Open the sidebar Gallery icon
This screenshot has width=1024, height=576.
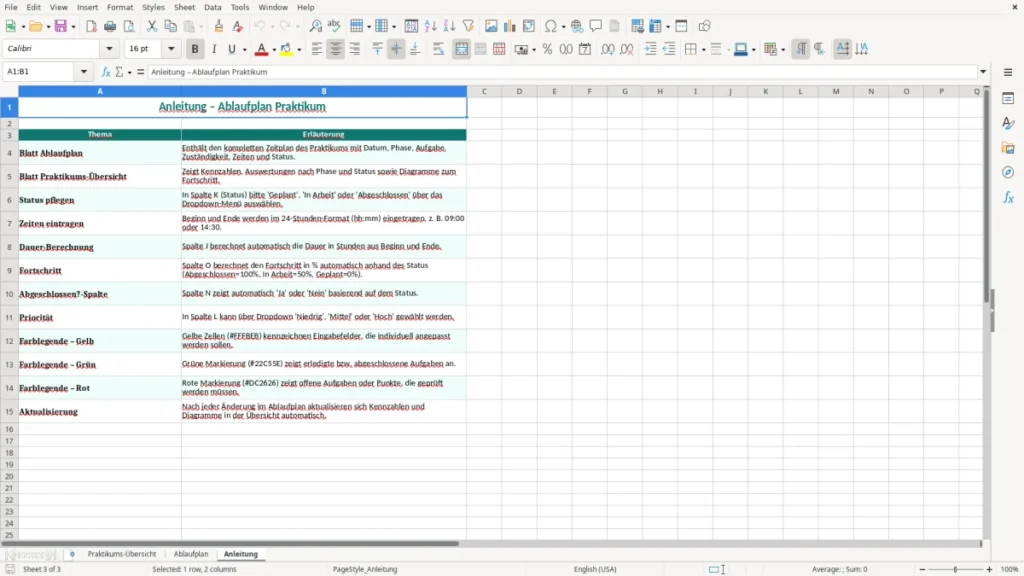click(x=1008, y=148)
